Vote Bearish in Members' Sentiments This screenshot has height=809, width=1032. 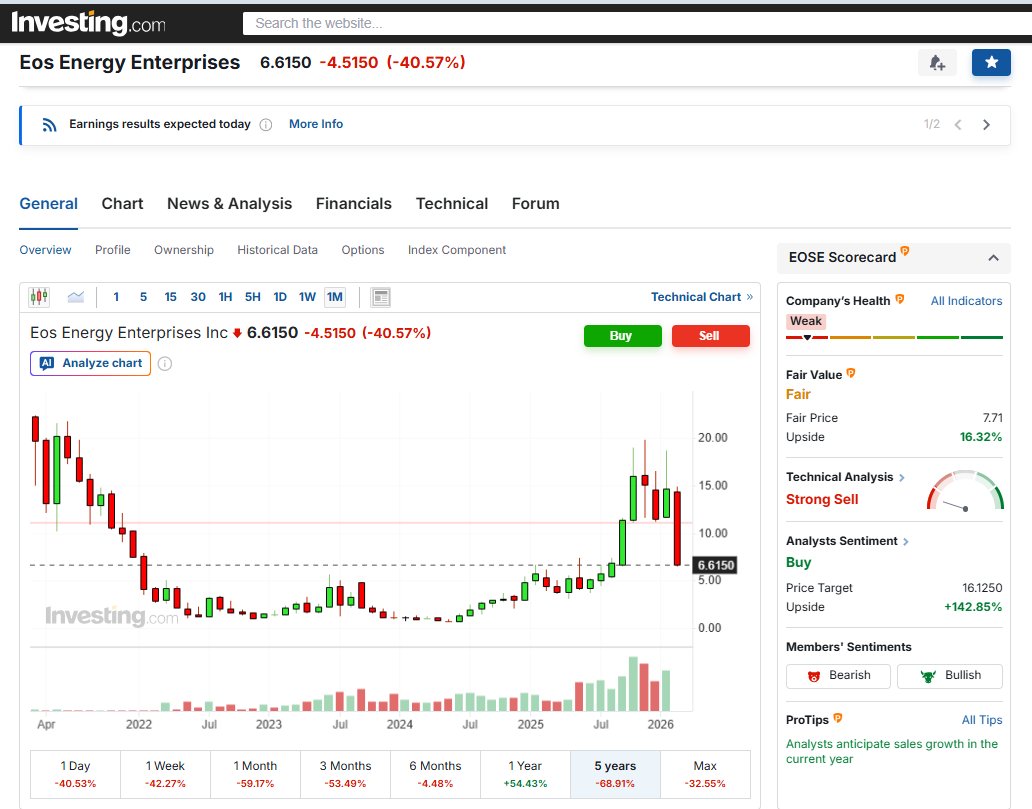point(838,676)
